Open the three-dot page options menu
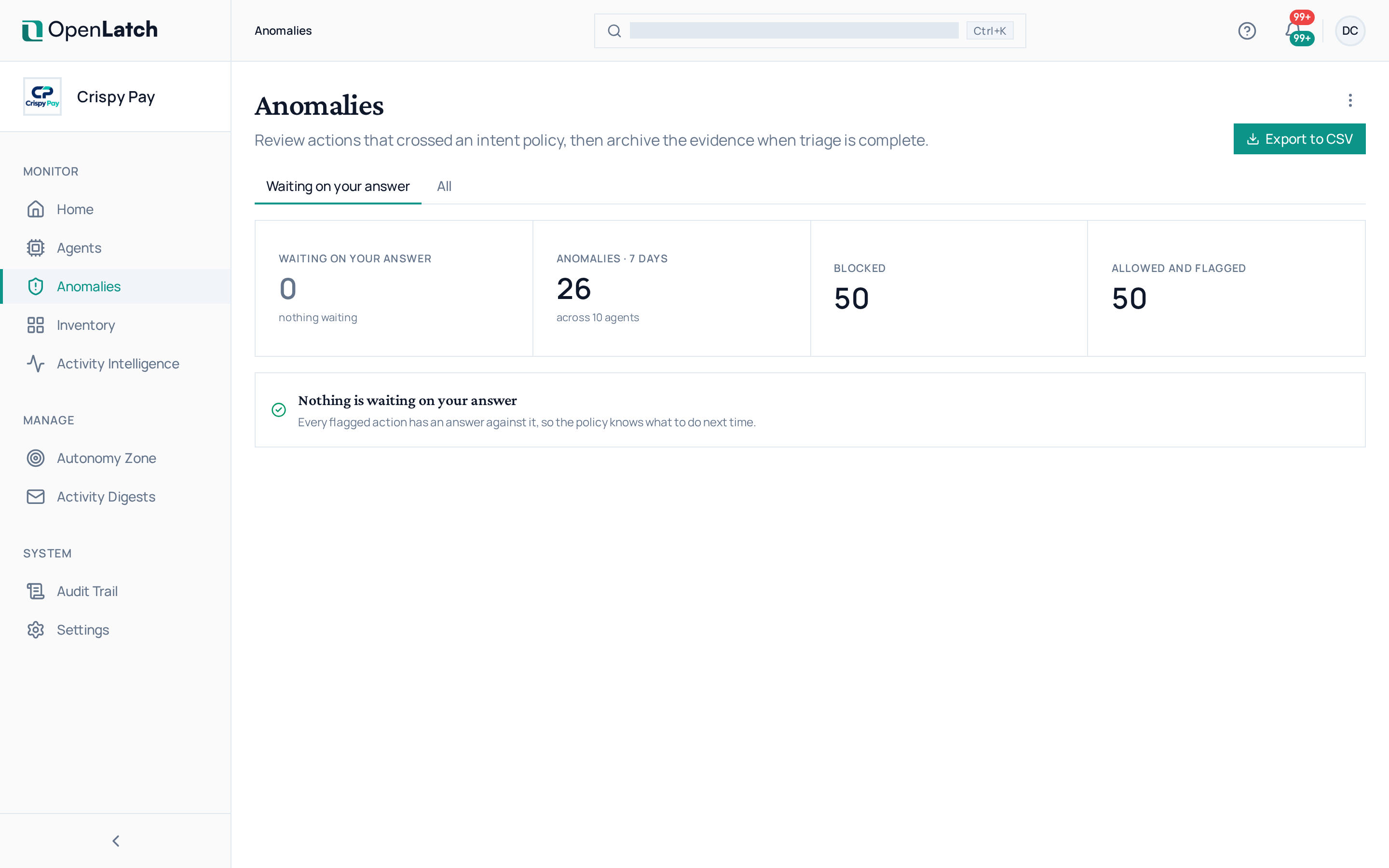1389x868 pixels. click(x=1350, y=100)
